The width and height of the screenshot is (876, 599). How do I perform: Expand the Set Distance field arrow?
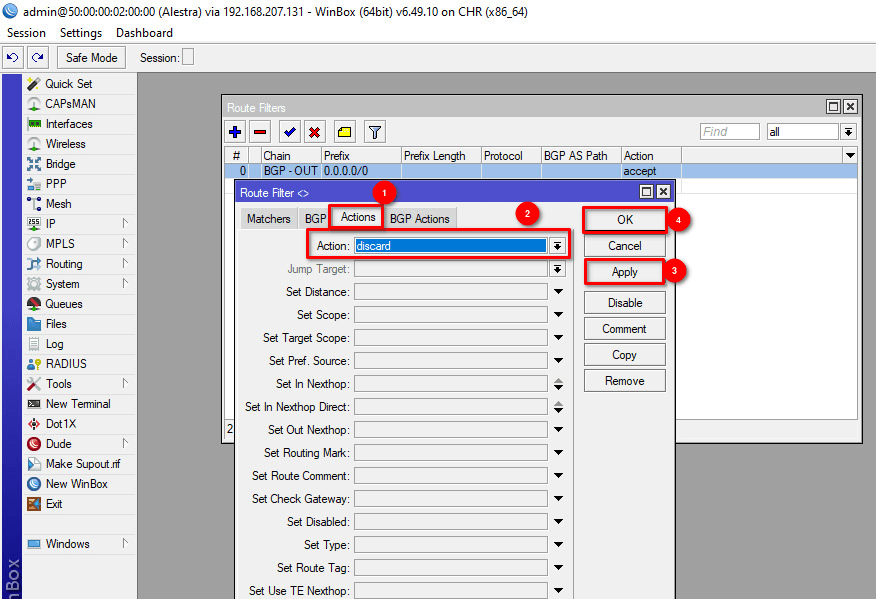558,292
